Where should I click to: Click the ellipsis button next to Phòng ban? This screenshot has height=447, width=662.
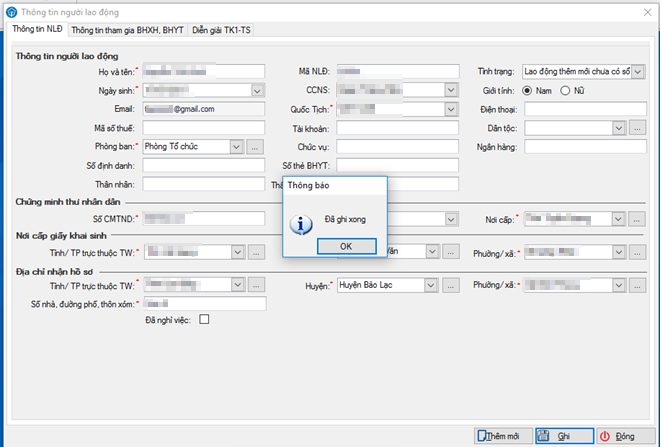coord(255,146)
